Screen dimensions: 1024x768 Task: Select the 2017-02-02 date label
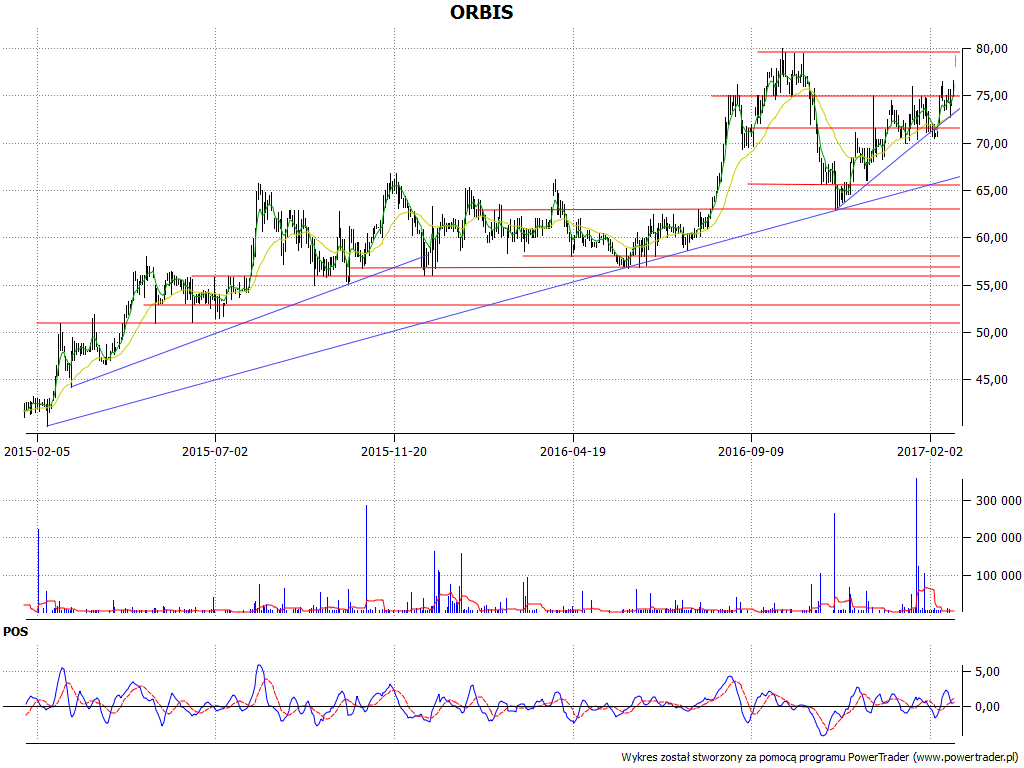929,451
